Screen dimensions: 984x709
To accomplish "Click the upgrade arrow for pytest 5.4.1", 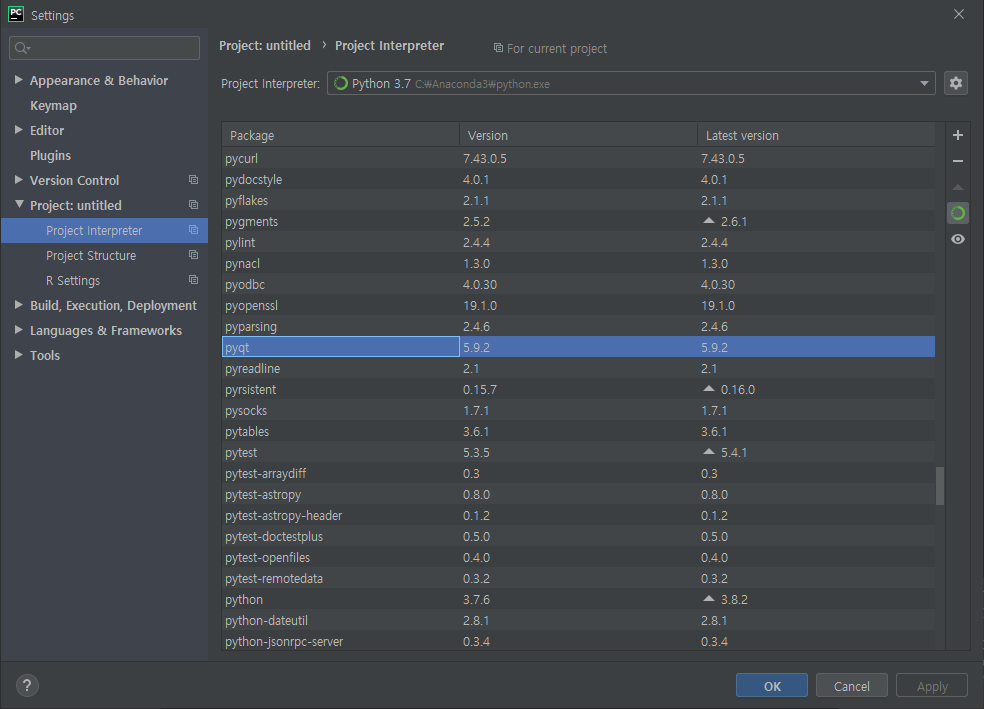I will [x=709, y=452].
